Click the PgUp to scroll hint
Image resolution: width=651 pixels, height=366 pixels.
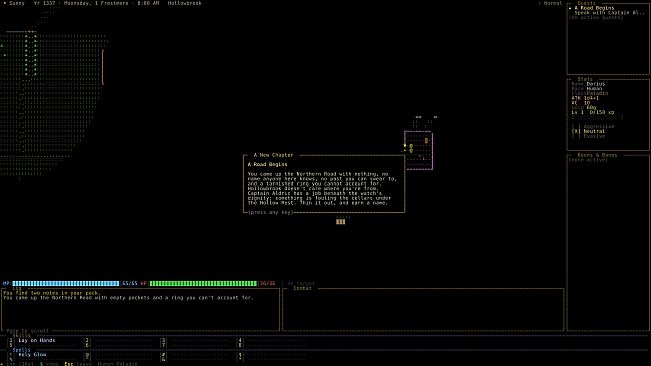pos(28,331)
